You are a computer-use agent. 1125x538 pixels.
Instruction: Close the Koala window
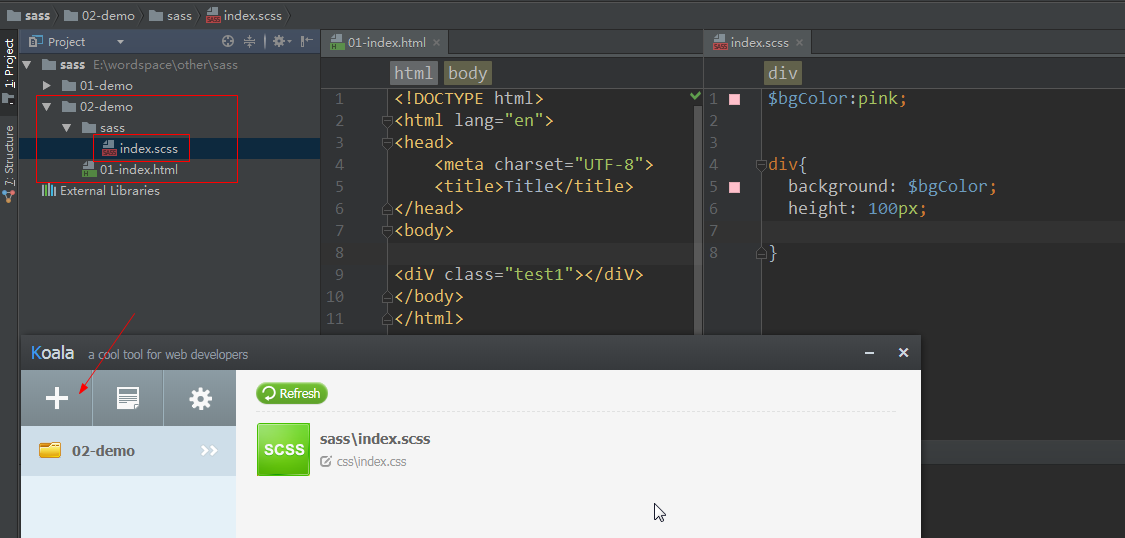click(903, 352)
